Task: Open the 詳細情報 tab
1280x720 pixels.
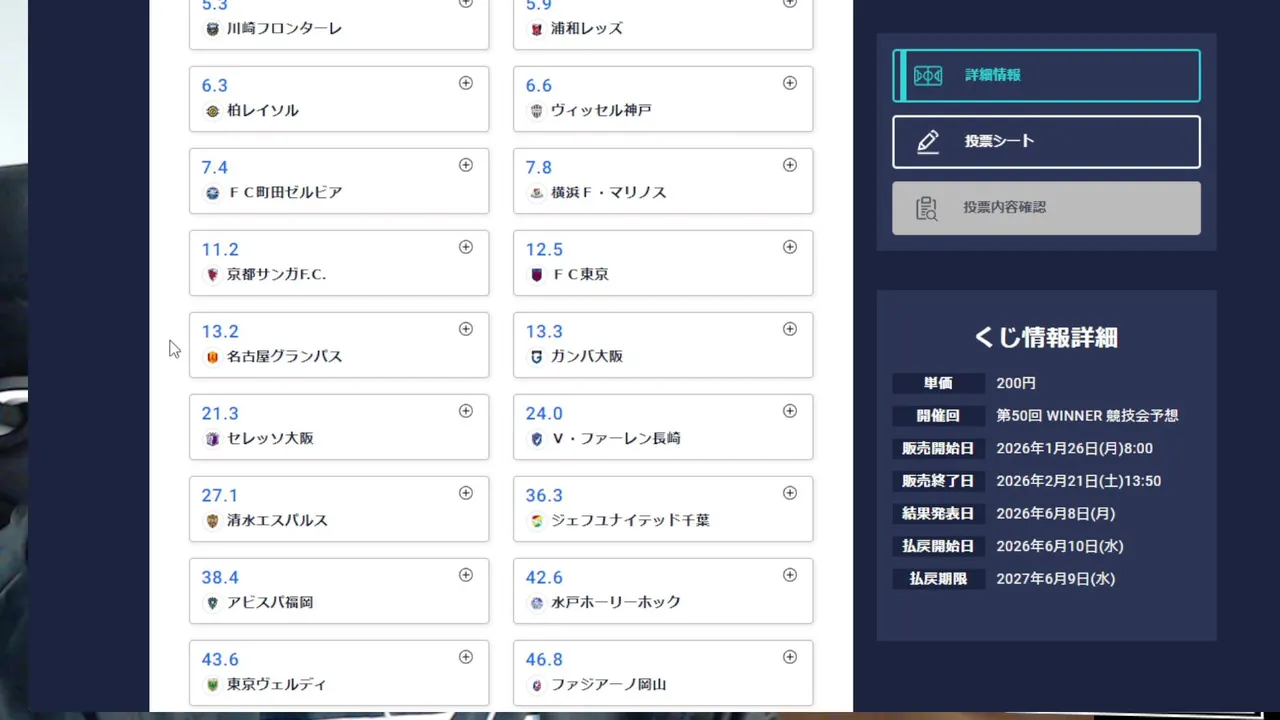Action: tap(1046, 75)
